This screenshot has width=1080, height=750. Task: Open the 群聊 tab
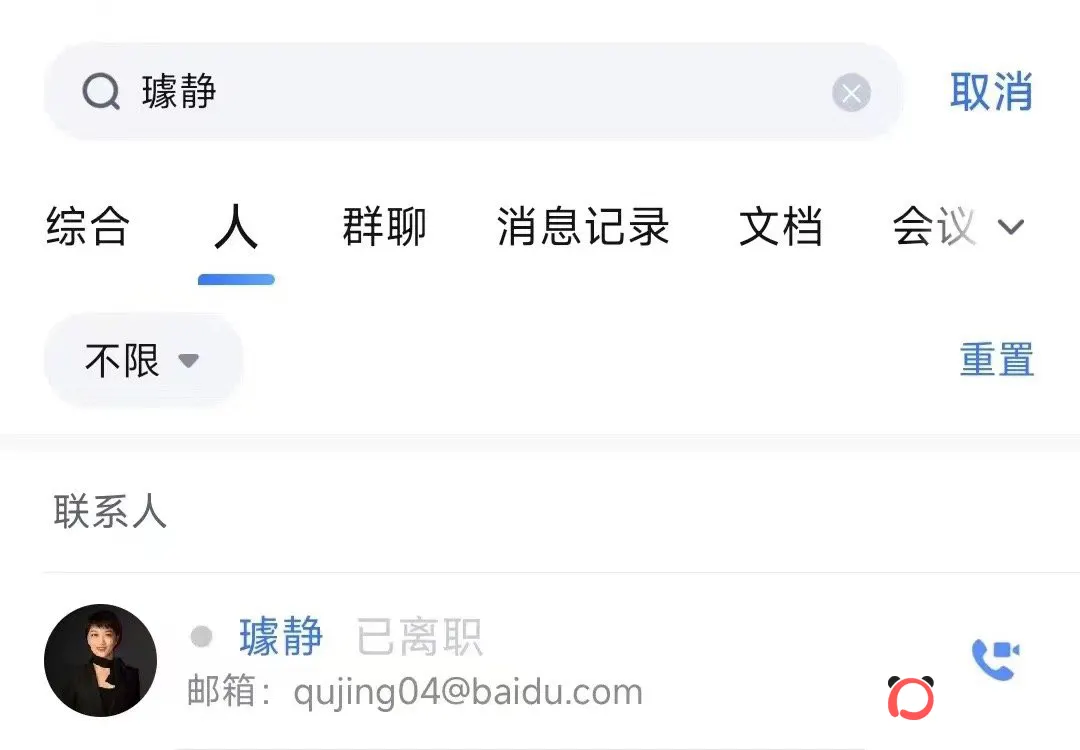[384, 227]
